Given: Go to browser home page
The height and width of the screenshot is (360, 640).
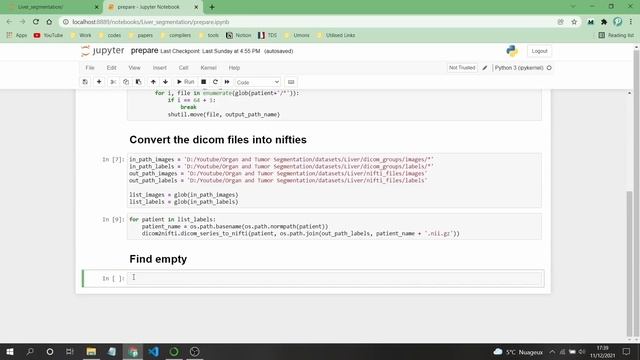Looking at the screenshot, I should (49, 22).
